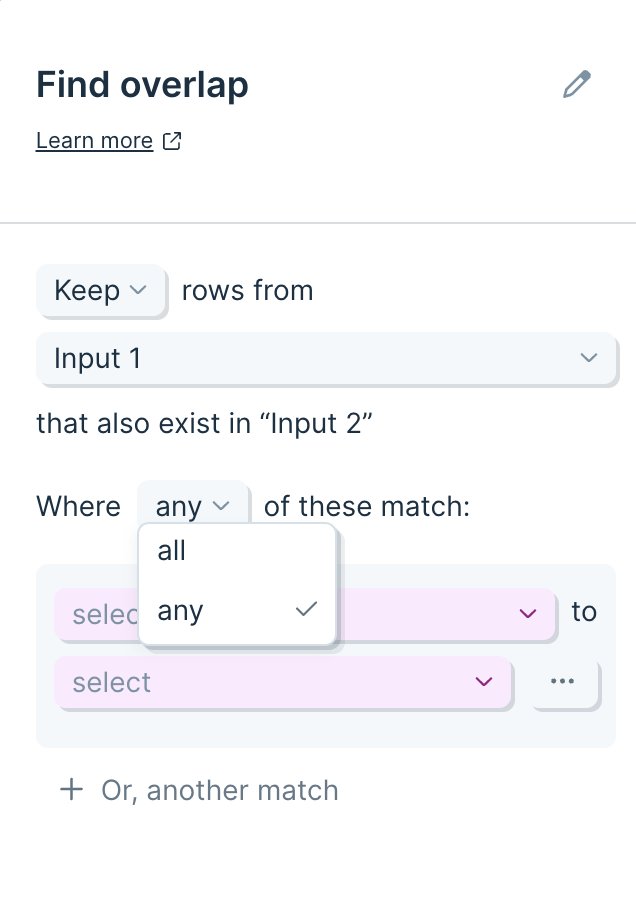The width and height of the screenshot is (636, 910).
Task: Click the purple chevron on the first select field
Action: (x=527, y=613)
